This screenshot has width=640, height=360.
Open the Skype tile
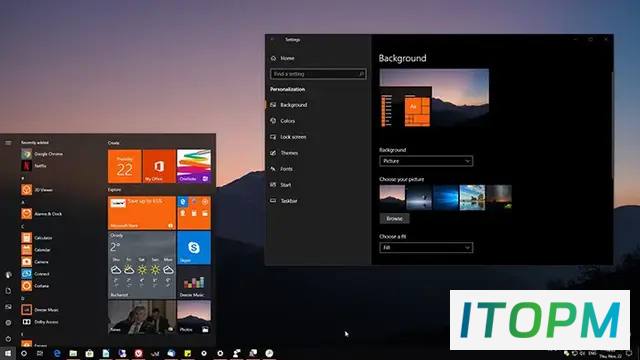coord(194,248)
